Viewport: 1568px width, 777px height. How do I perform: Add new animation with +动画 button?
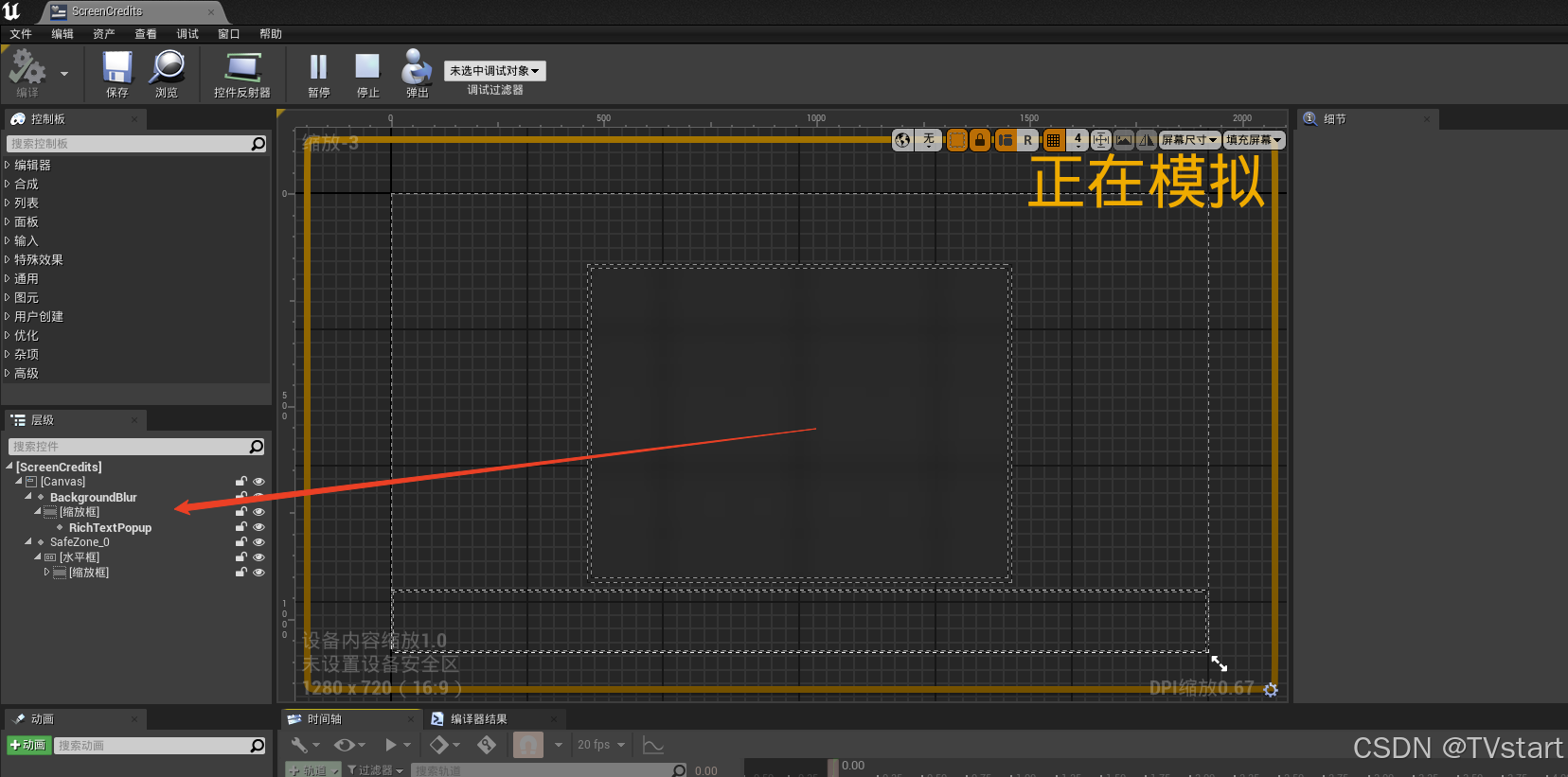point(28,746)
